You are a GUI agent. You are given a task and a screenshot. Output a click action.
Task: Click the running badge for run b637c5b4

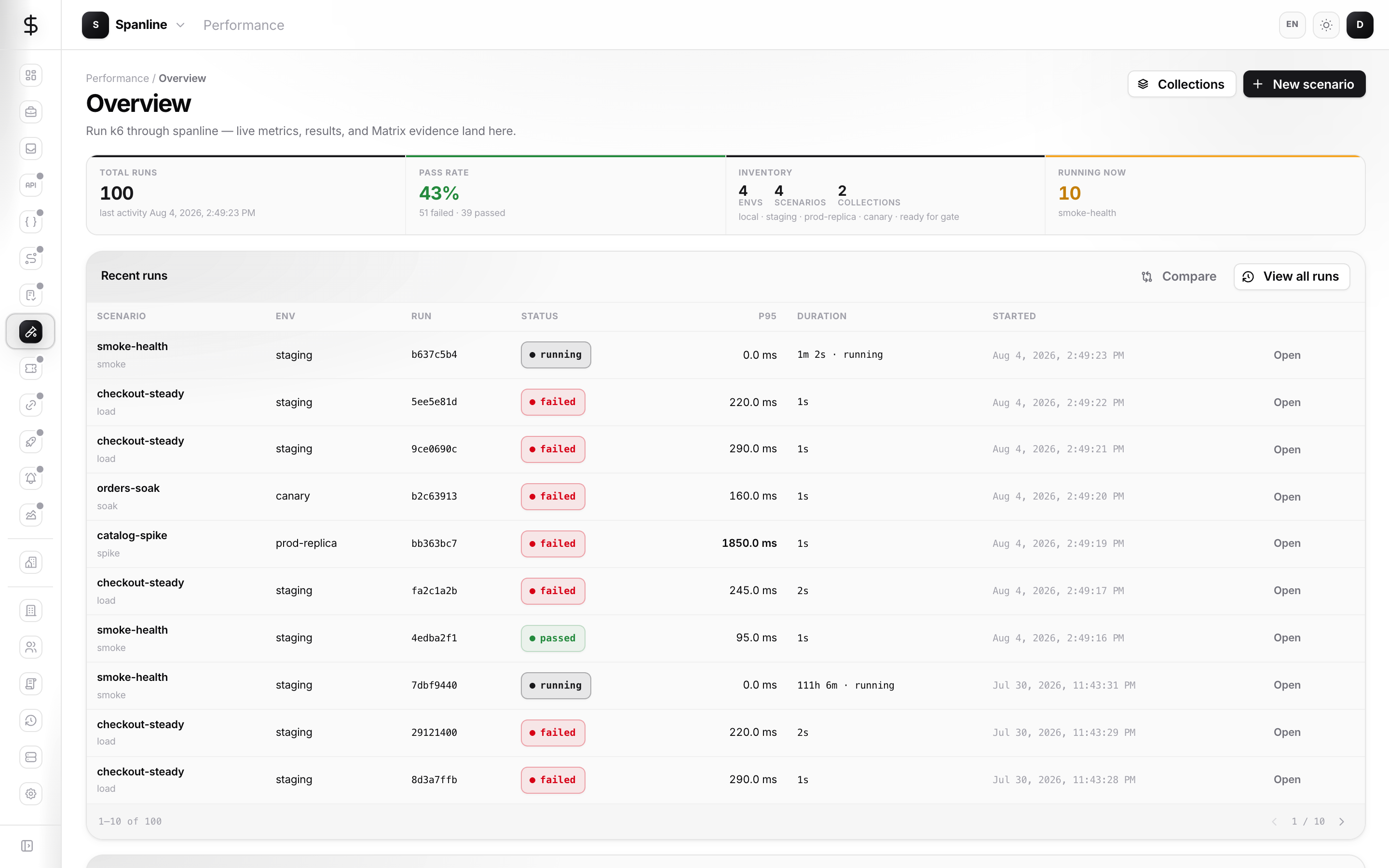click(x=556, y=355)
